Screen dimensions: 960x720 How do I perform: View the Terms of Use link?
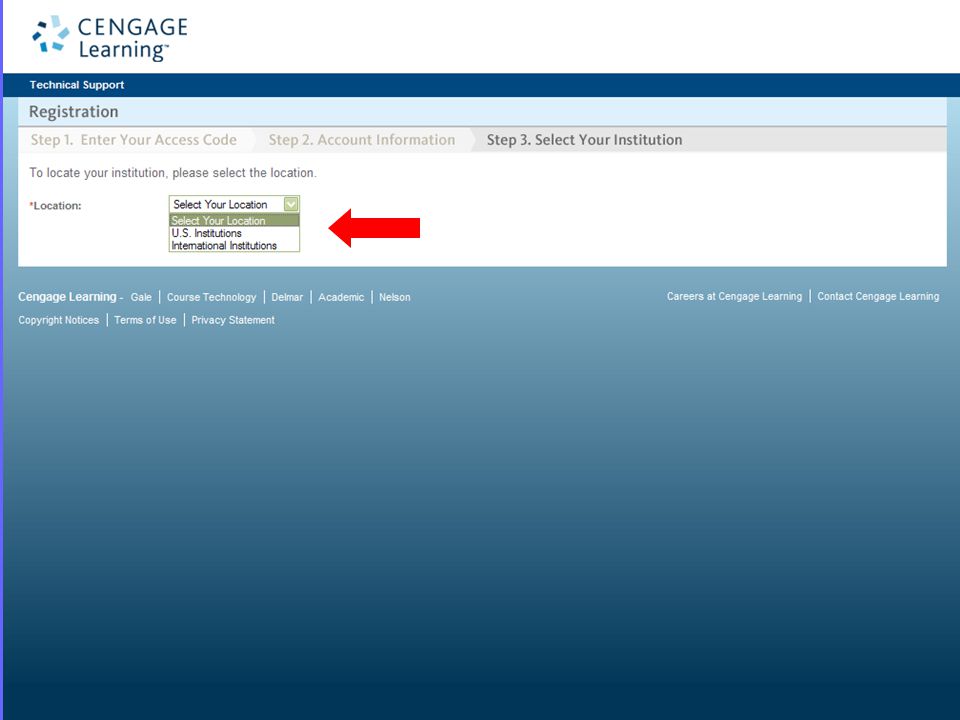145,320
